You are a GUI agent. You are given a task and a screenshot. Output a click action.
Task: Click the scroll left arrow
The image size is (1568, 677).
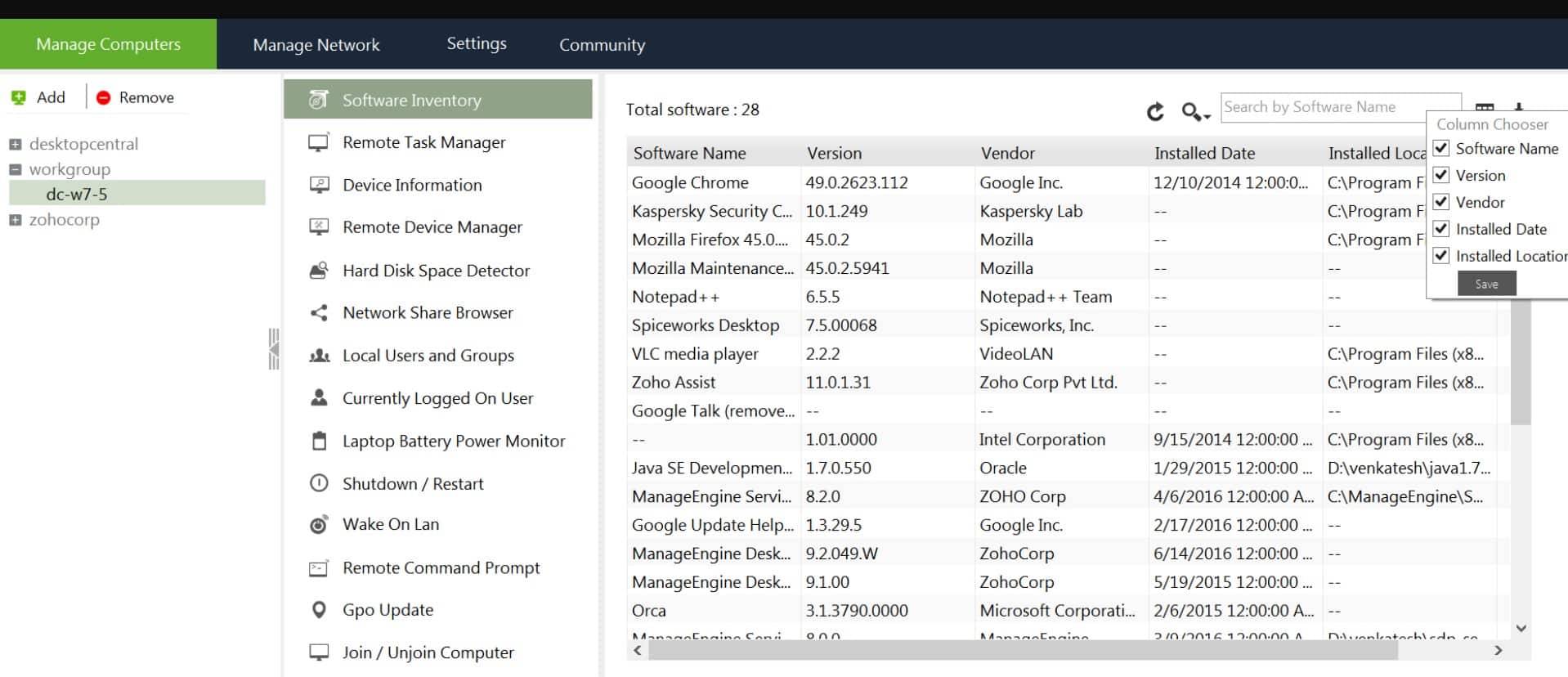(638, 651)
